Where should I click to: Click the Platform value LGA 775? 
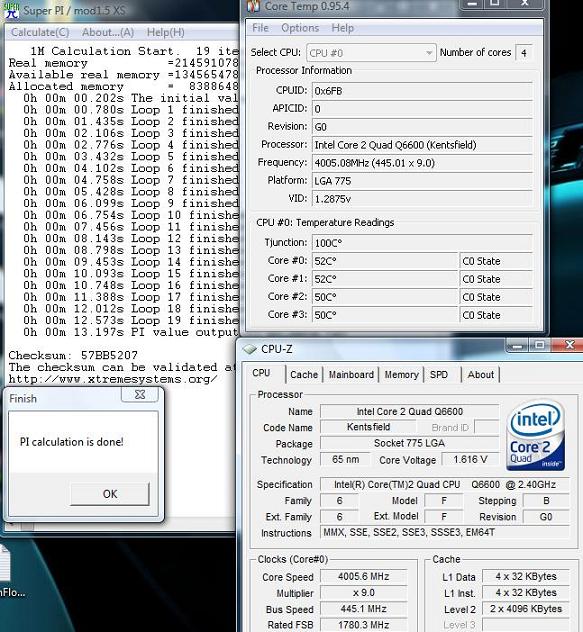[x=422, y=181]
